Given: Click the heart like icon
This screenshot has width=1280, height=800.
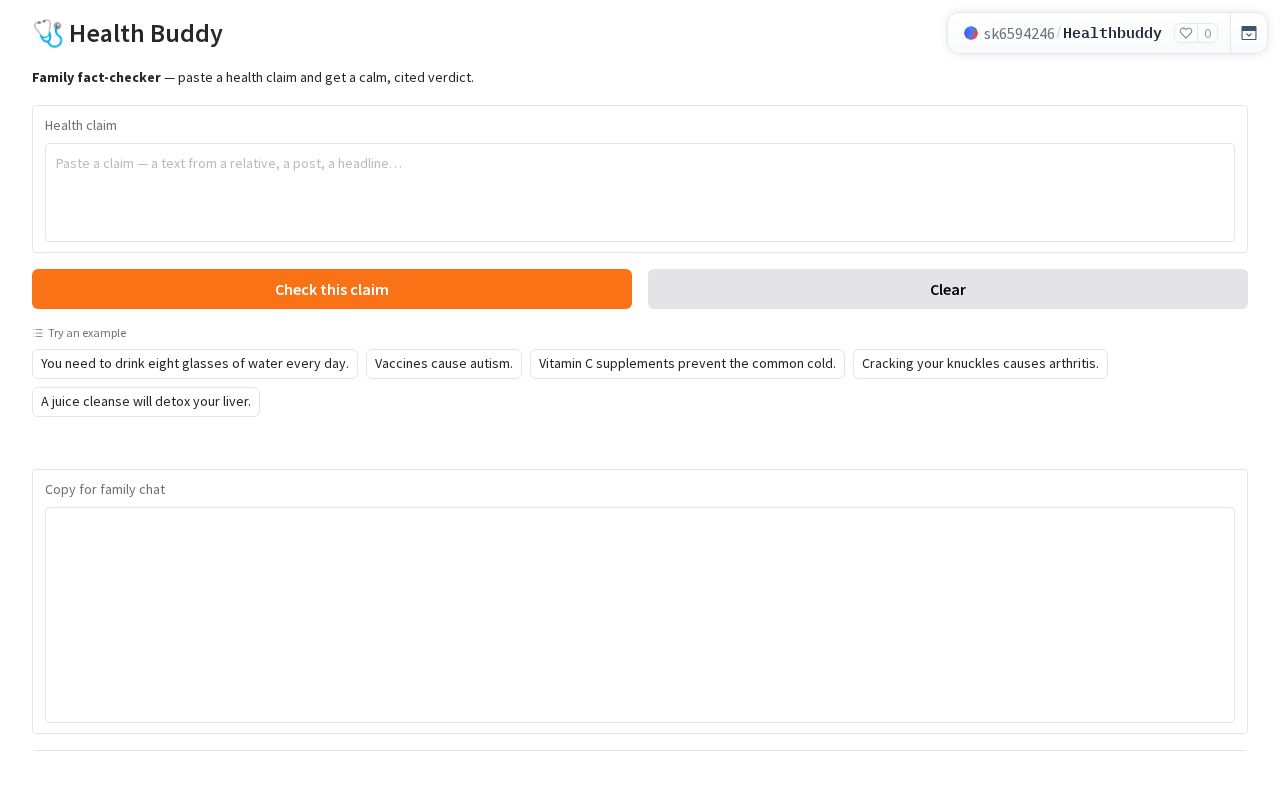Looking at the screenshot, I should pos(1186,33).
